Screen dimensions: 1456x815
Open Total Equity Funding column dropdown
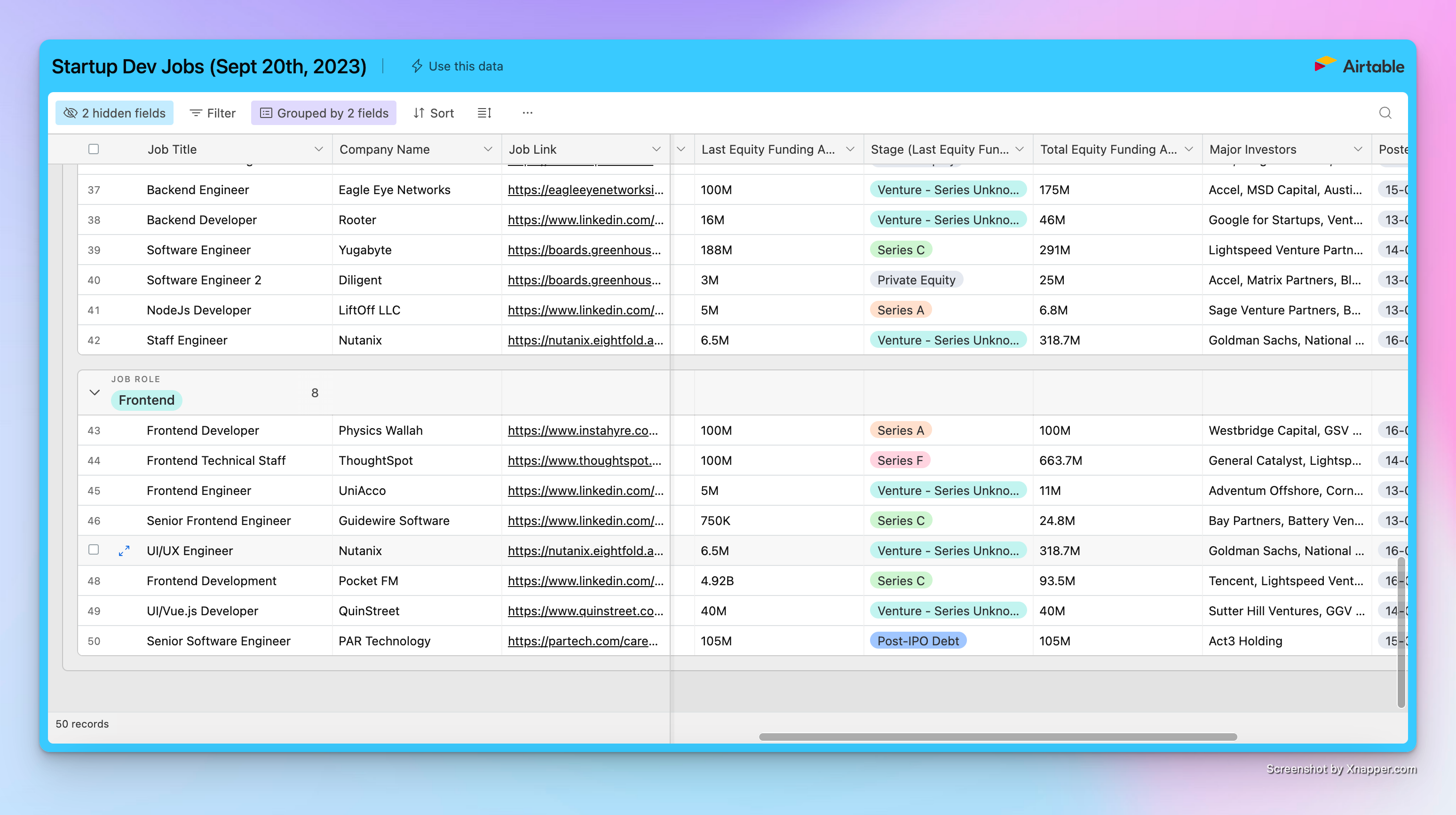(1189, 149)
